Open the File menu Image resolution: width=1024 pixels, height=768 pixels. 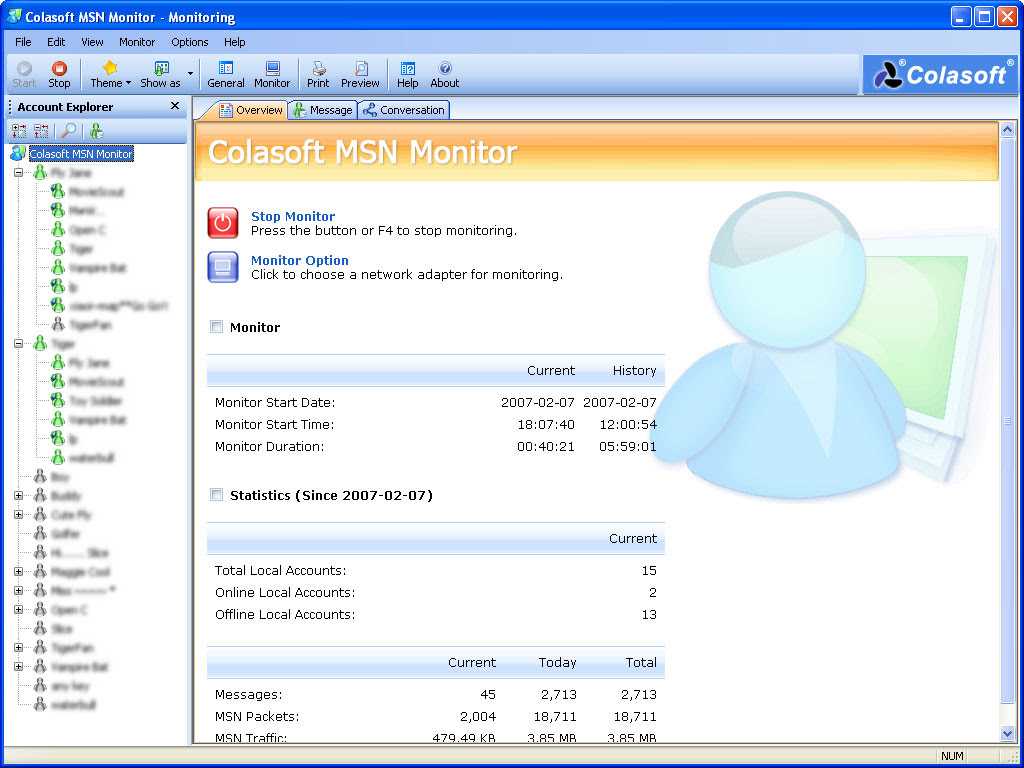[23, 42]
